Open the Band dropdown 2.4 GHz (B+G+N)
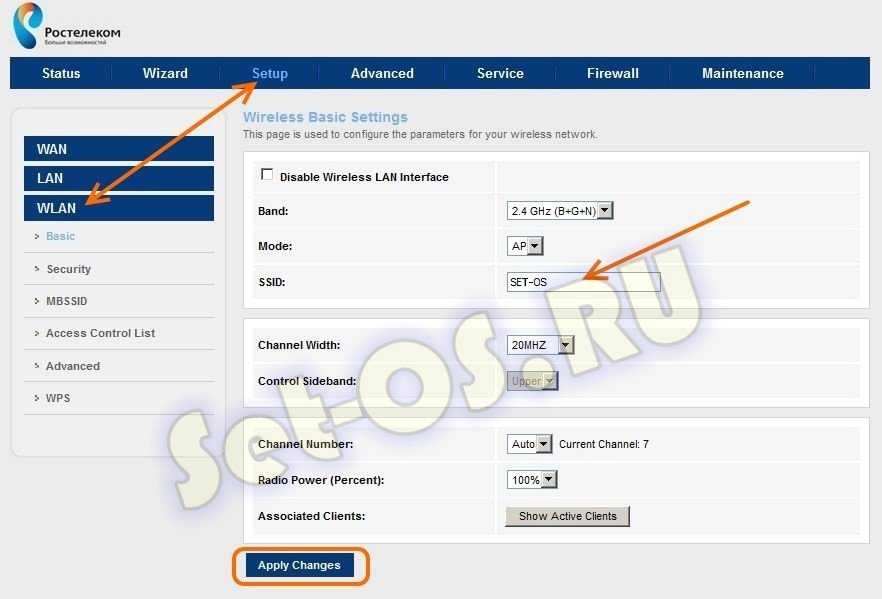The height and width of the screenshot is (599, 882). [560, 210]
